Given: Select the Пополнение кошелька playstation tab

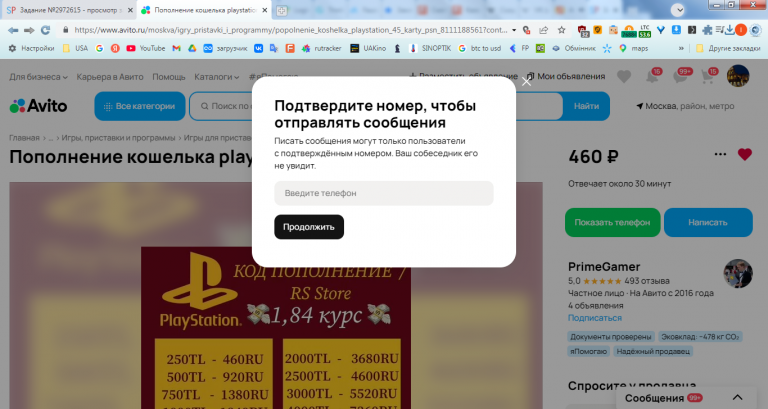Looking at the screenshot, I should click(x=204, y=10).
